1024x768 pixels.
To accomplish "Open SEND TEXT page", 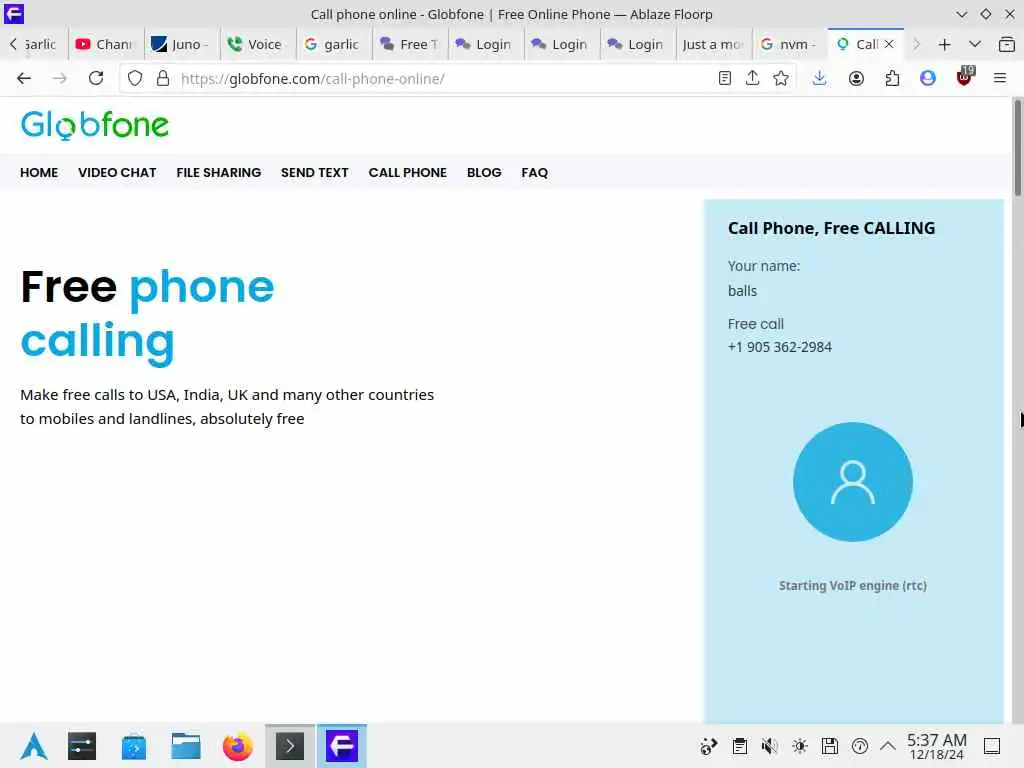I will [315, 172].
